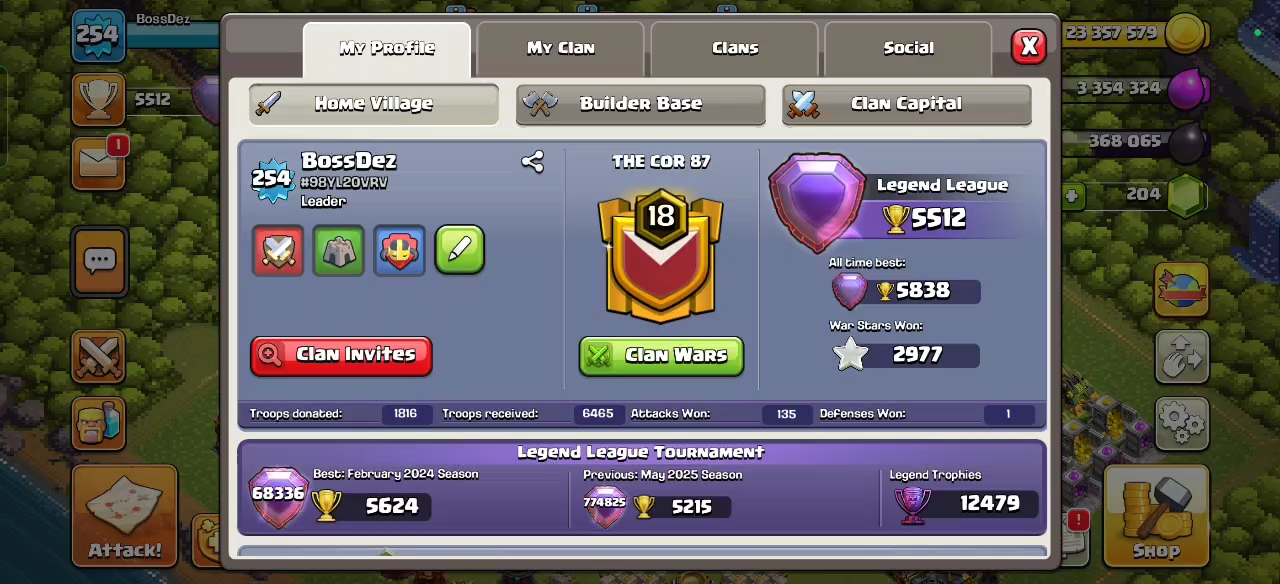
Task: Switch to the My Clan tab
Action: pos(560,49)
